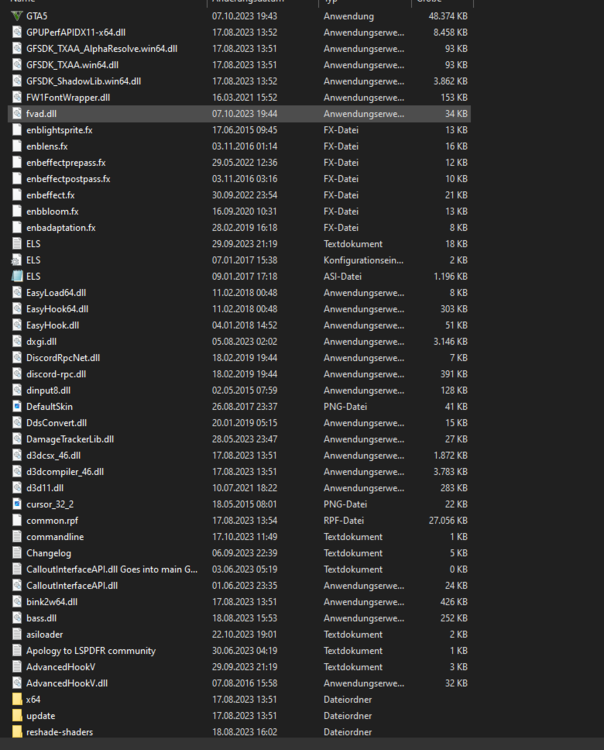Click the file icon of GPUPerfAPIDX11-x64.dll
The image size is (604, 750).
pos(17,33)
